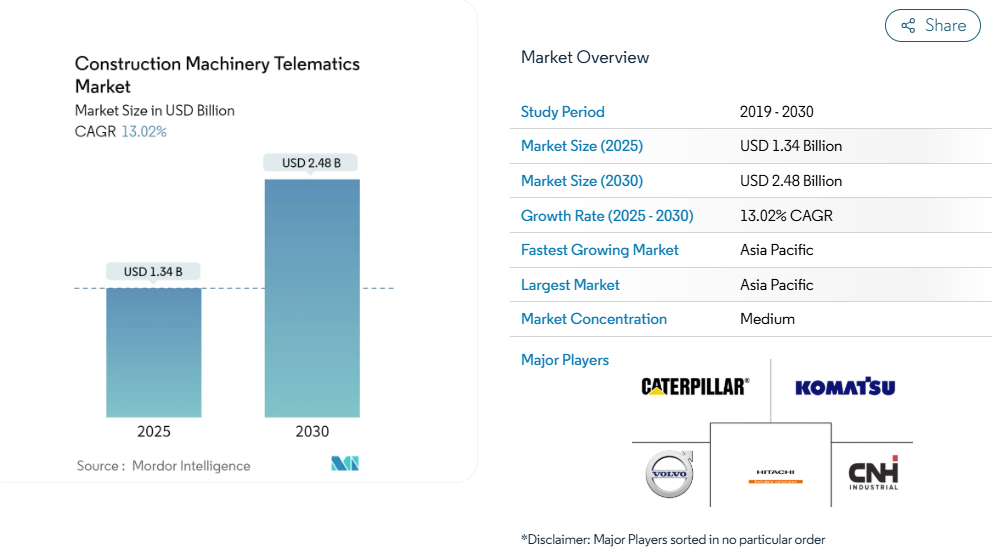Click the USD 1.34 B bar label
995x556 pixels.
click(x=153, y=272)
